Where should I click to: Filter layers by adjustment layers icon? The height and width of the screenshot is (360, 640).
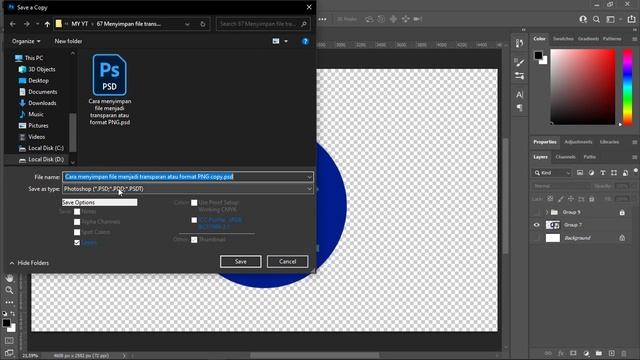tap(591, 173)
